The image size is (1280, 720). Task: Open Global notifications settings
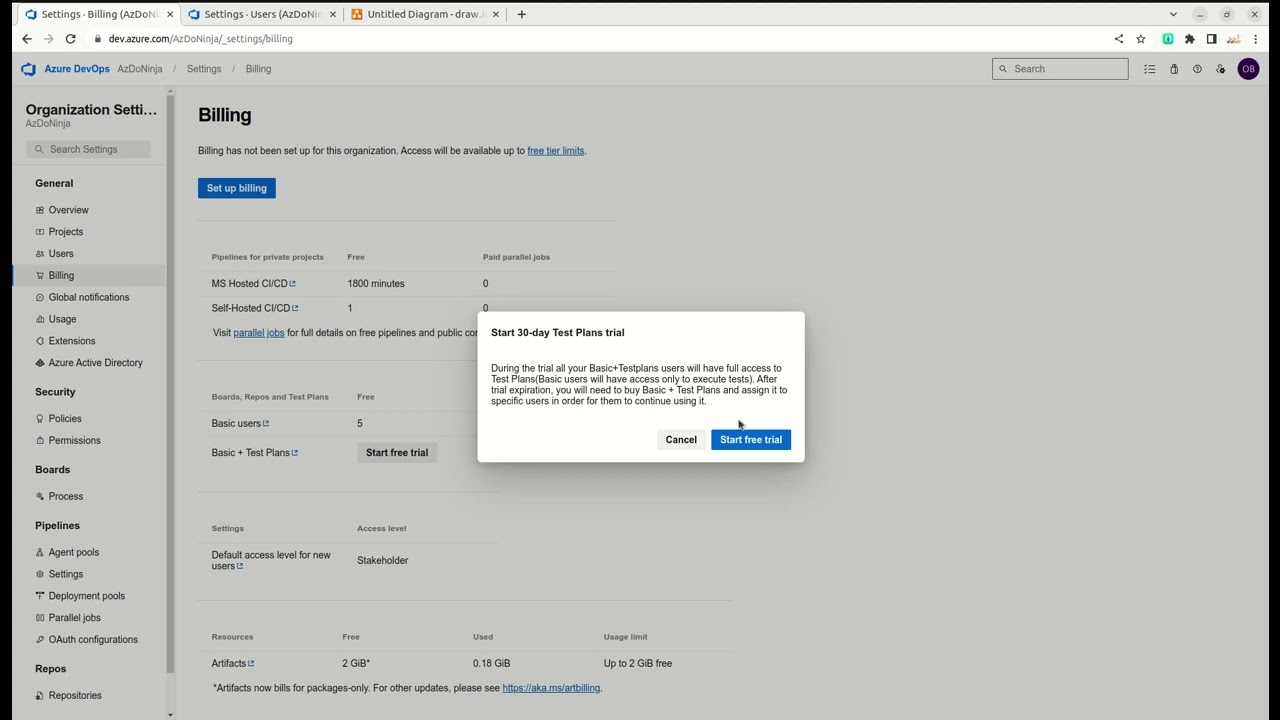tap(89, 298)
